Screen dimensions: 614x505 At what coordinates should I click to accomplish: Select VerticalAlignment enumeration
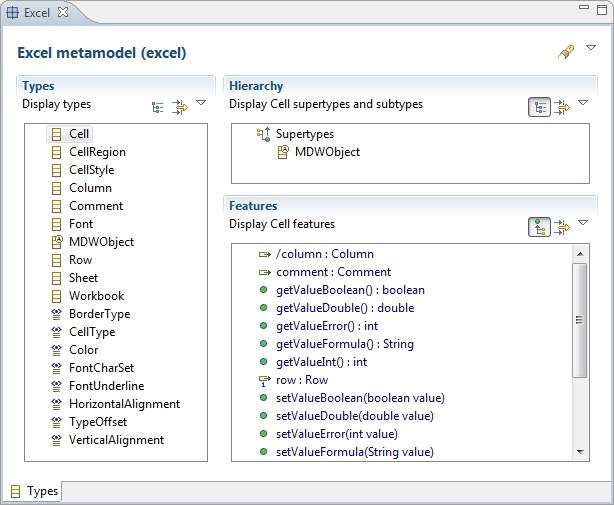[116, 440]
